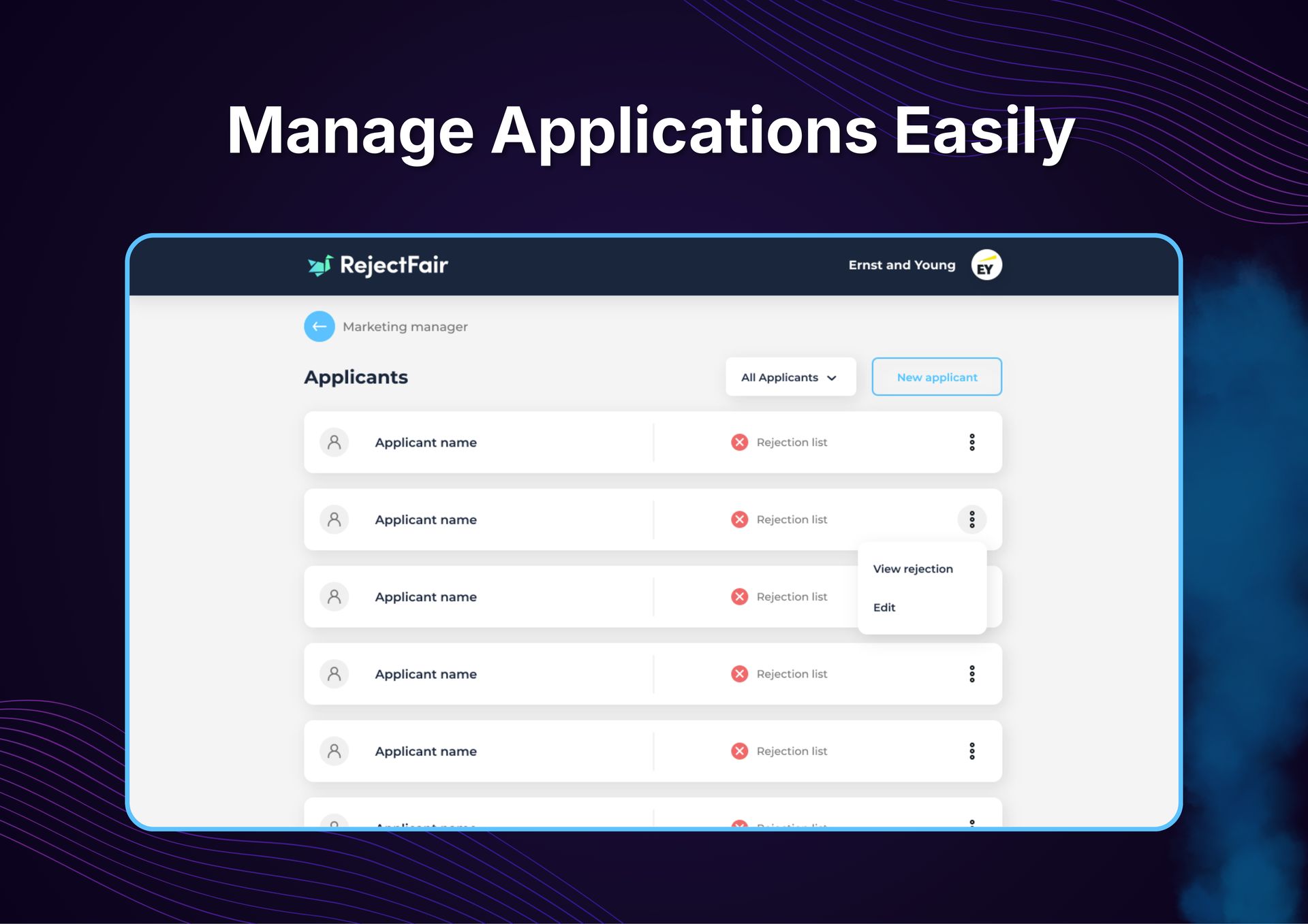Open three-dot menu of fourth applicant
Image resolution: width=1308 pixels, height=924 pixels.
[x=971, y=673]
